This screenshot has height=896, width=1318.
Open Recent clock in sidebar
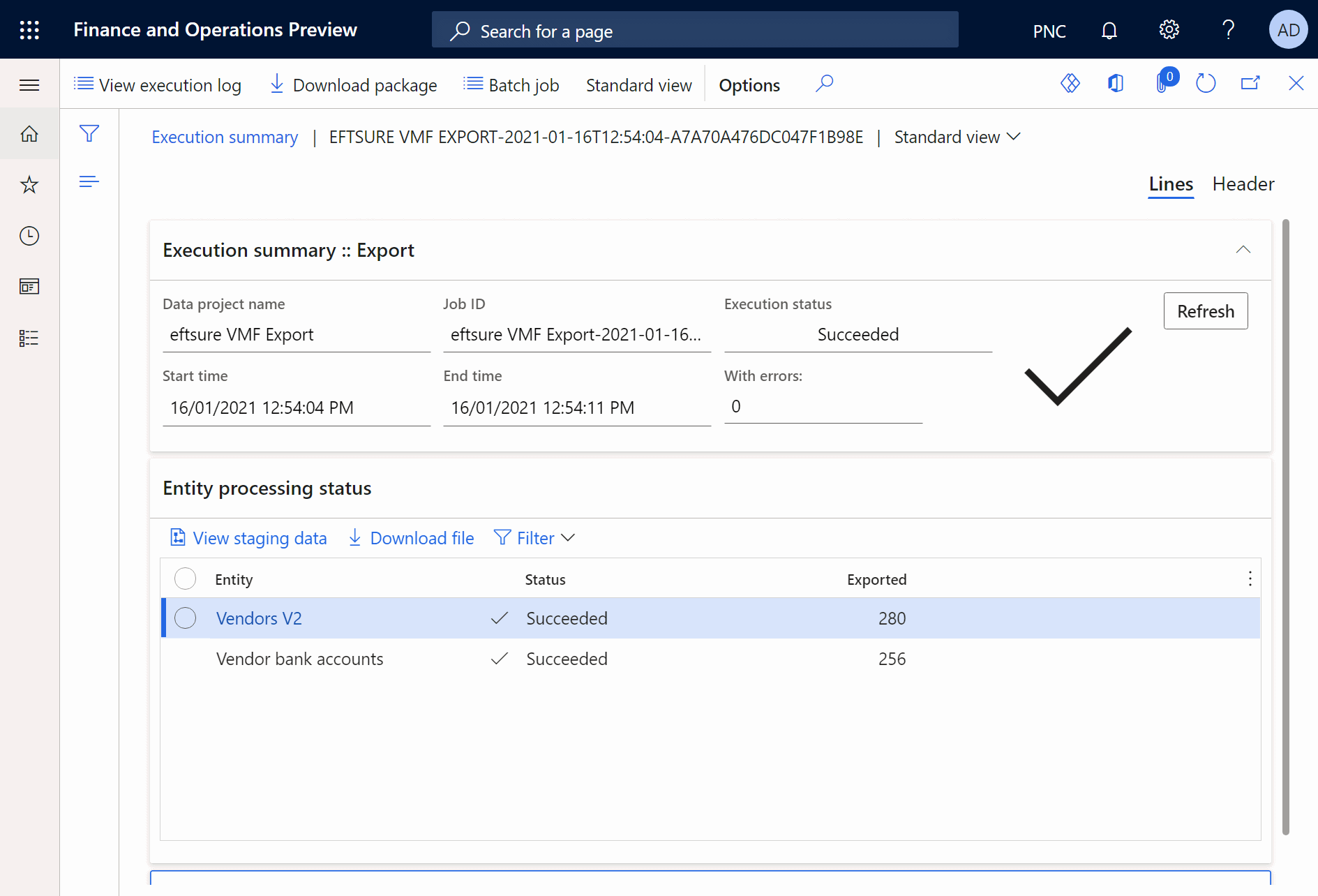click(x=29, y=236)
